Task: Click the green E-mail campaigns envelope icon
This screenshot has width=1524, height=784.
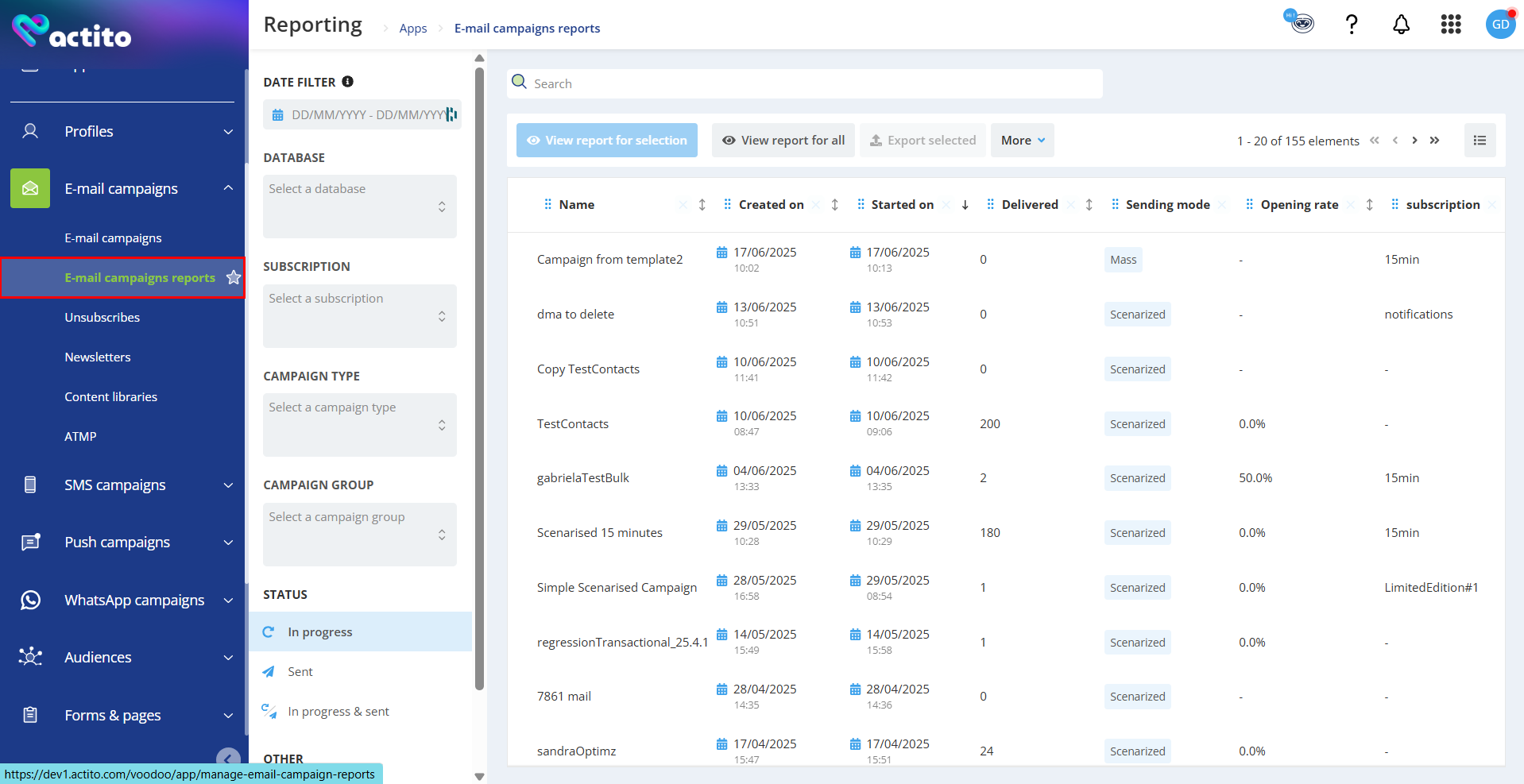Action: (x=30, y=188)
